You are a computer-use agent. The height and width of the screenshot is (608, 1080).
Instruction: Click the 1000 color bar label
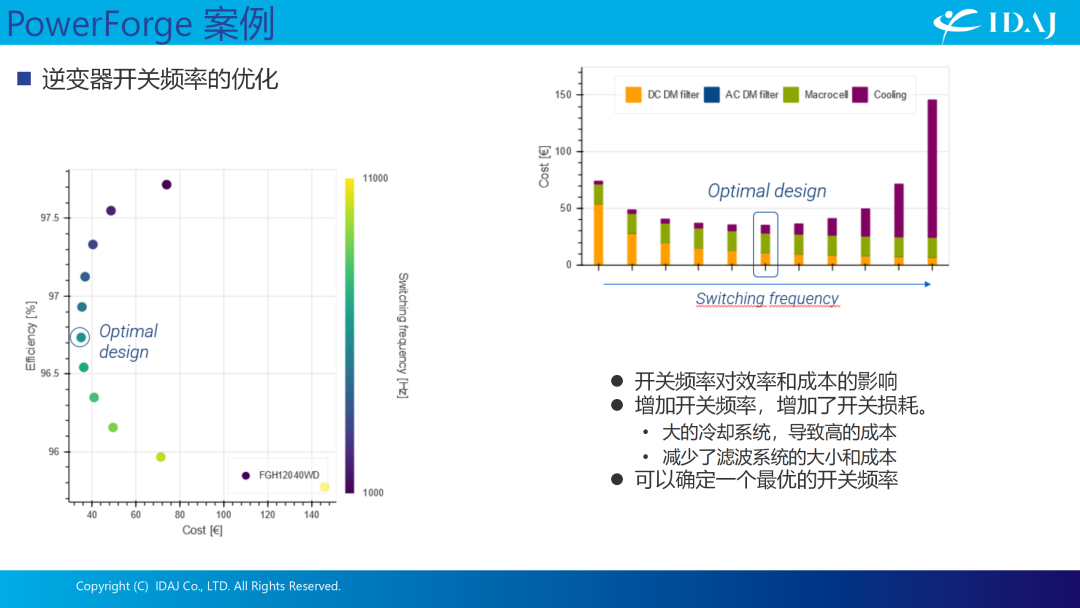click(x=373, y=492)
